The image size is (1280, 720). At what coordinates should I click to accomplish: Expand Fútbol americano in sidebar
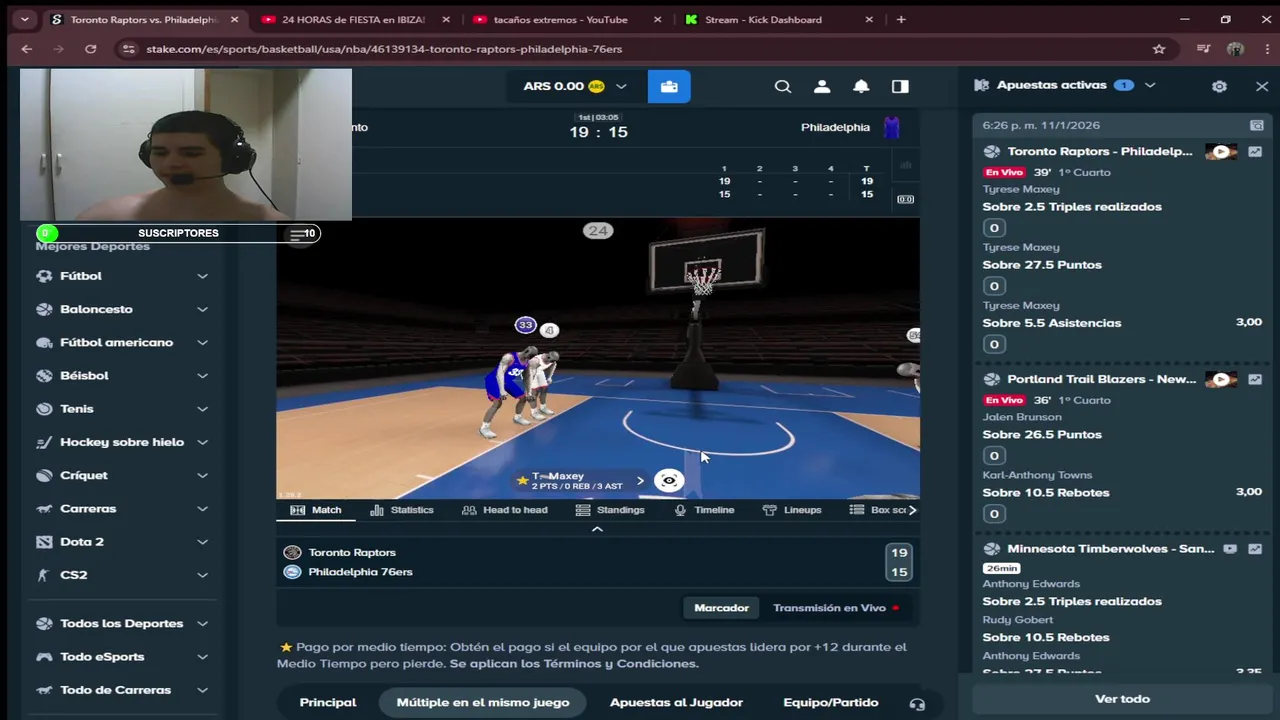pos(202,342)
